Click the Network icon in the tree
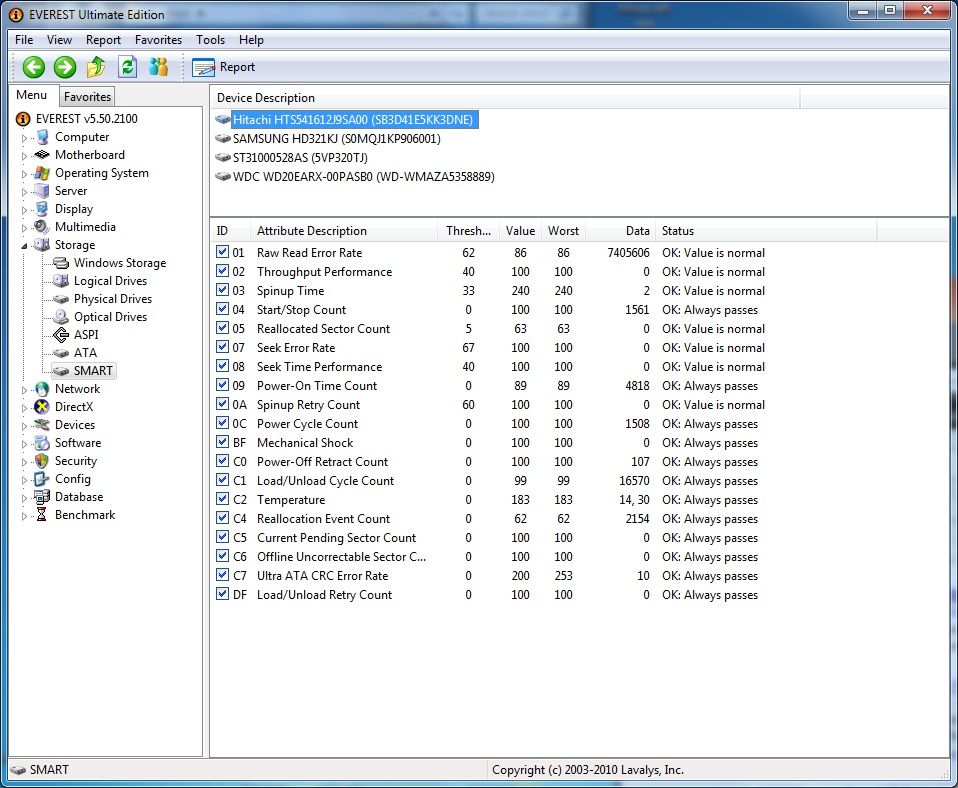 [42, 389]
